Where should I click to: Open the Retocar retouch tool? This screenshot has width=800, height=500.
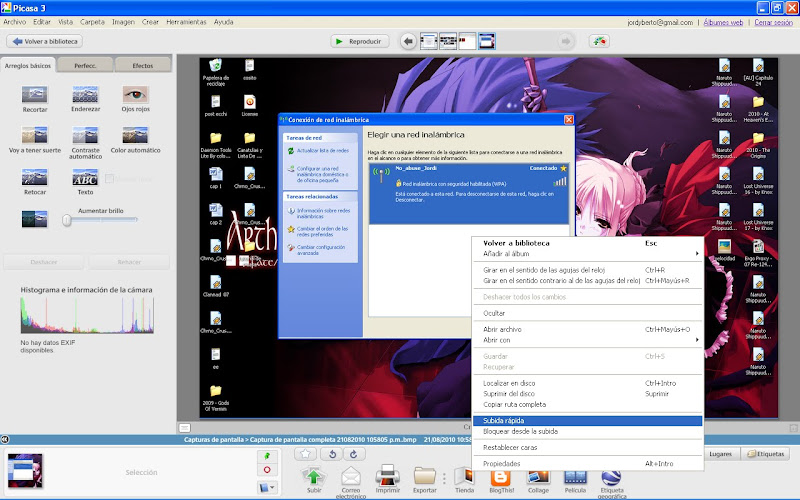tap(35, 178)
